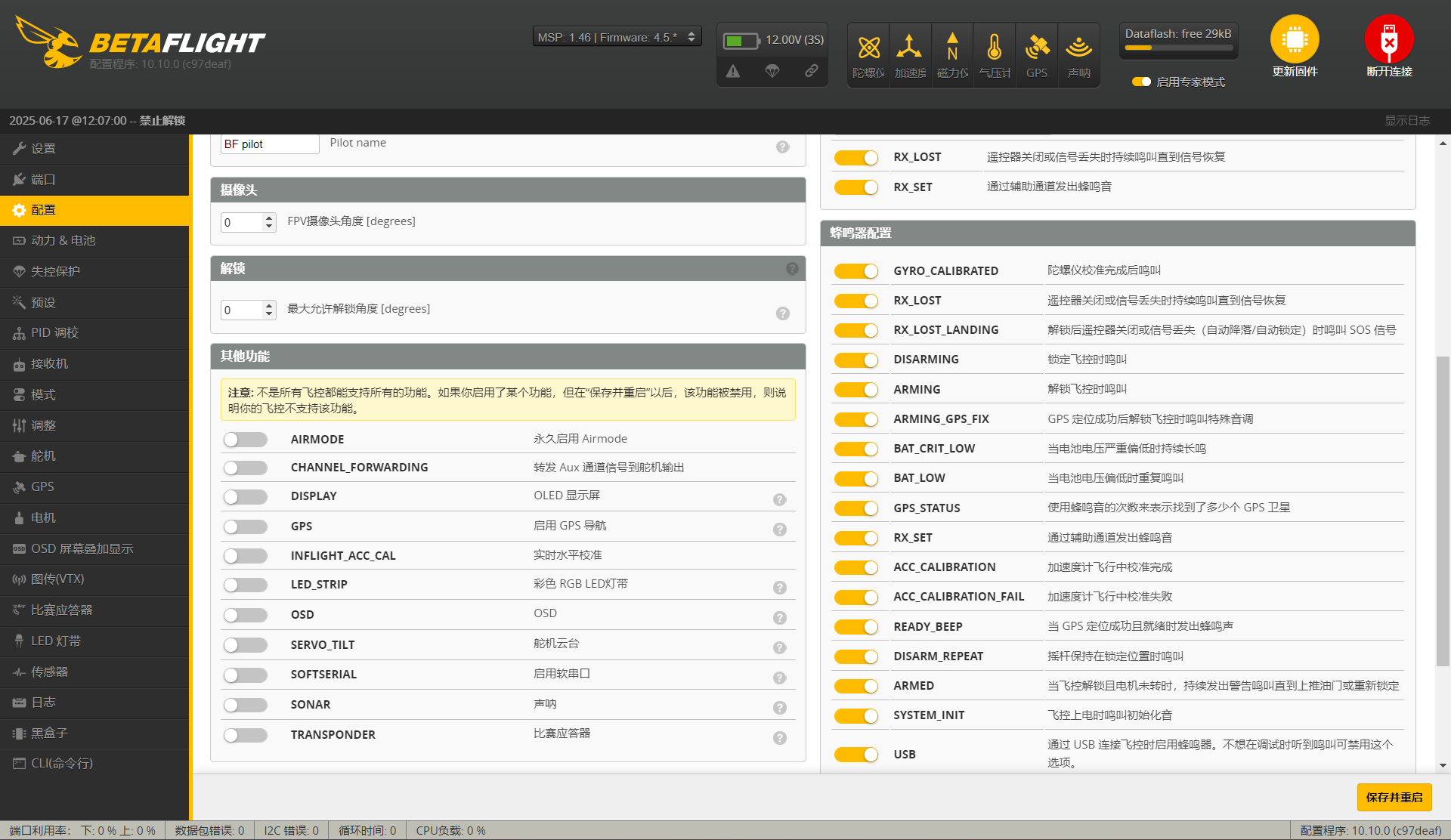Disable RX_LOST_LANDING beeper toggle
1451x840 pixels.
(x=856, y=330)
